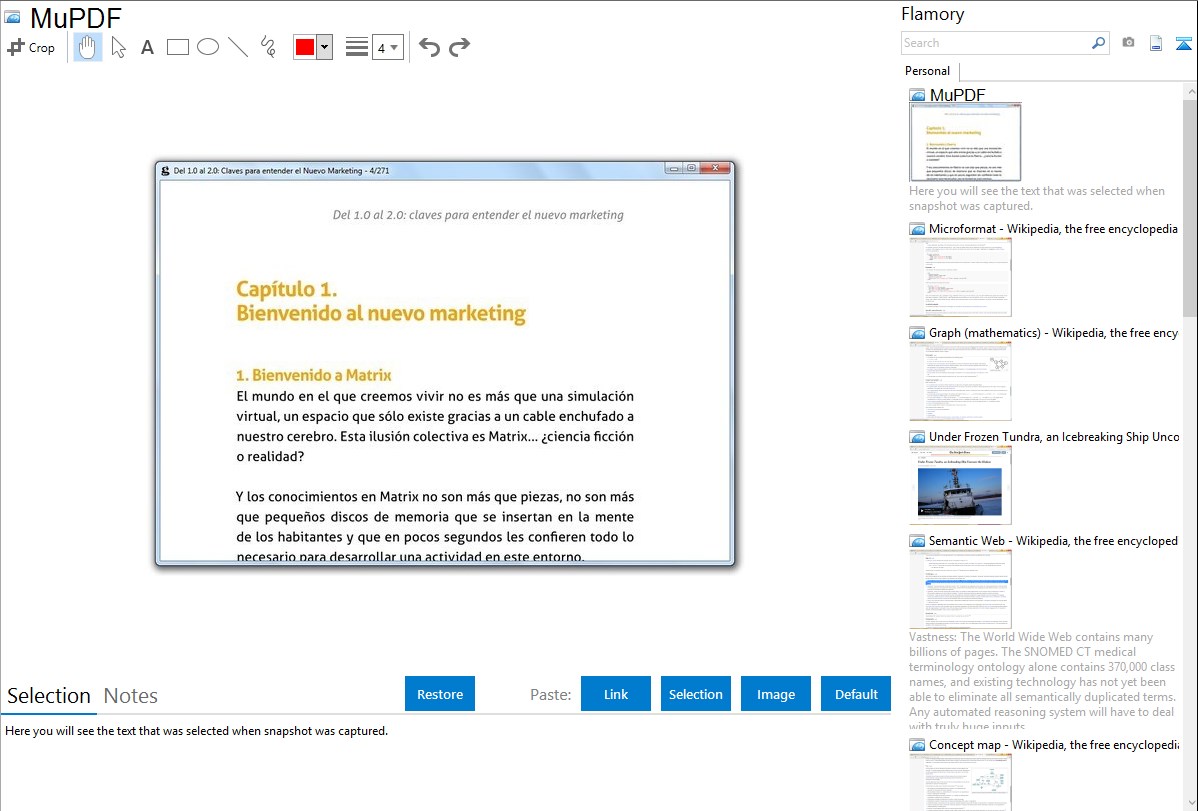Open the Concept map snapshot thumbnail
This screenshot has height=811, width=1198.
coord(960,782)
